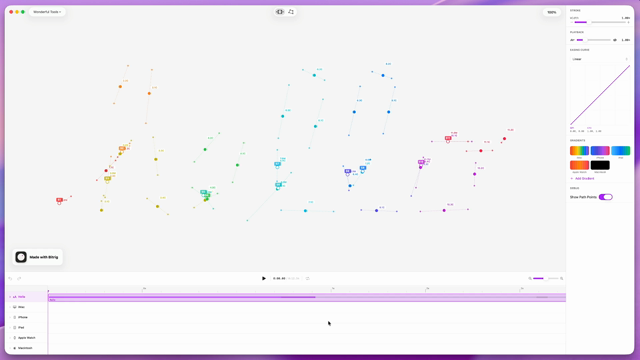Open the Linear easing curve dropdown
The width and height of the screenshot is (640, 360).
pyautogui.click(x=600, y=59)
